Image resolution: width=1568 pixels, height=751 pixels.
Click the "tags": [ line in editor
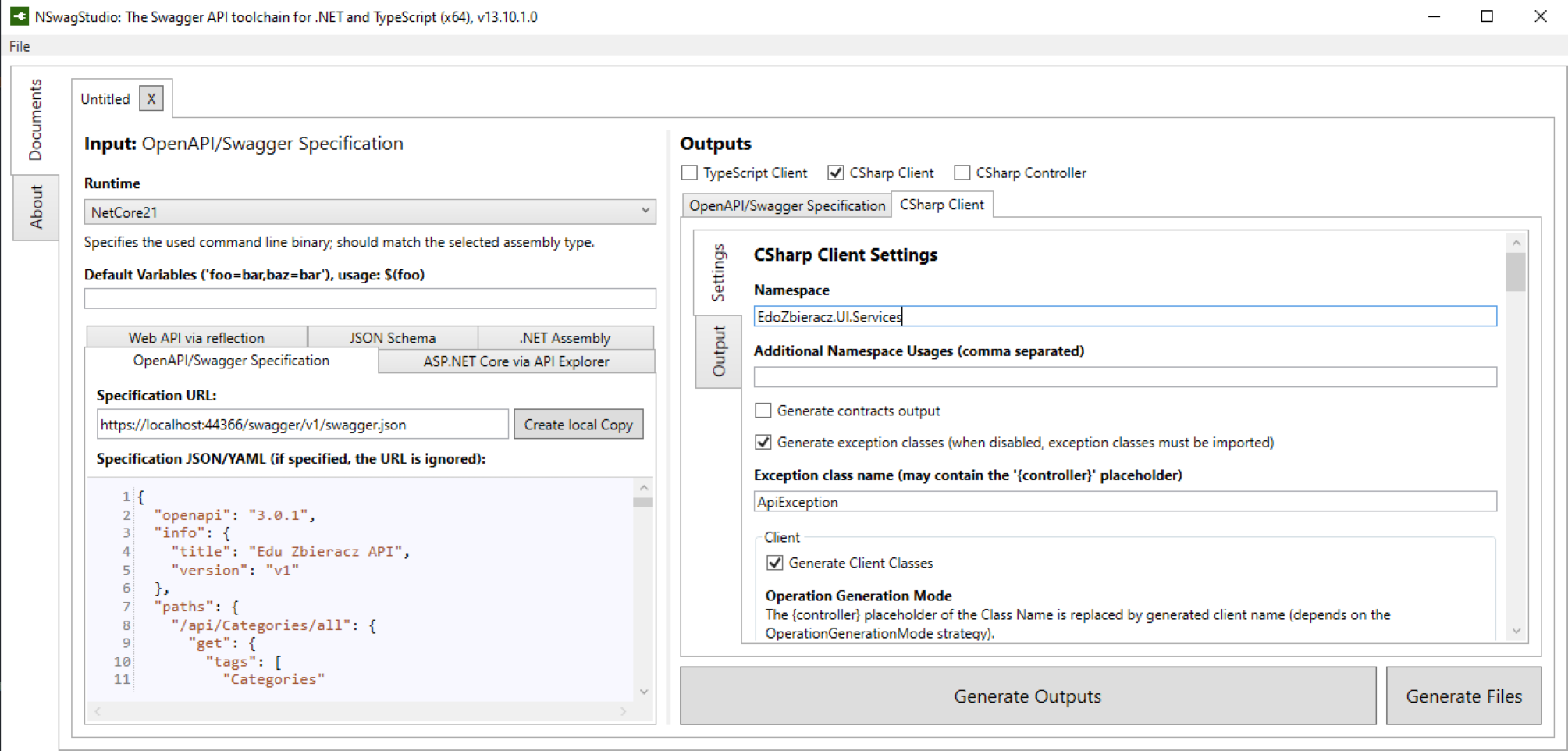(244, 661)
